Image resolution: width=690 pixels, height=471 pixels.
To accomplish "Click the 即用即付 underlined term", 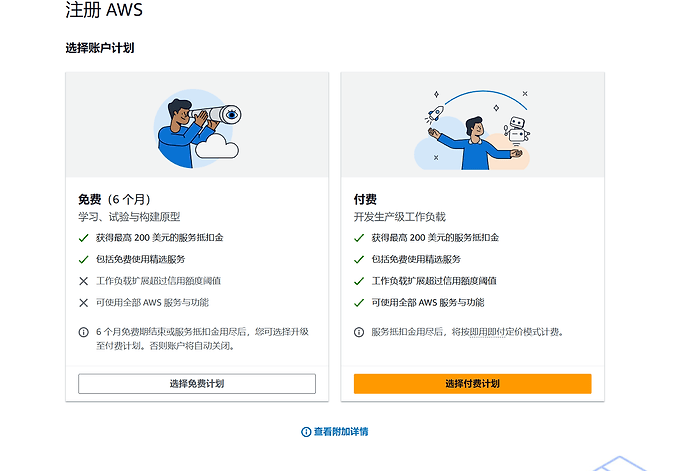I will pos(487,332).
